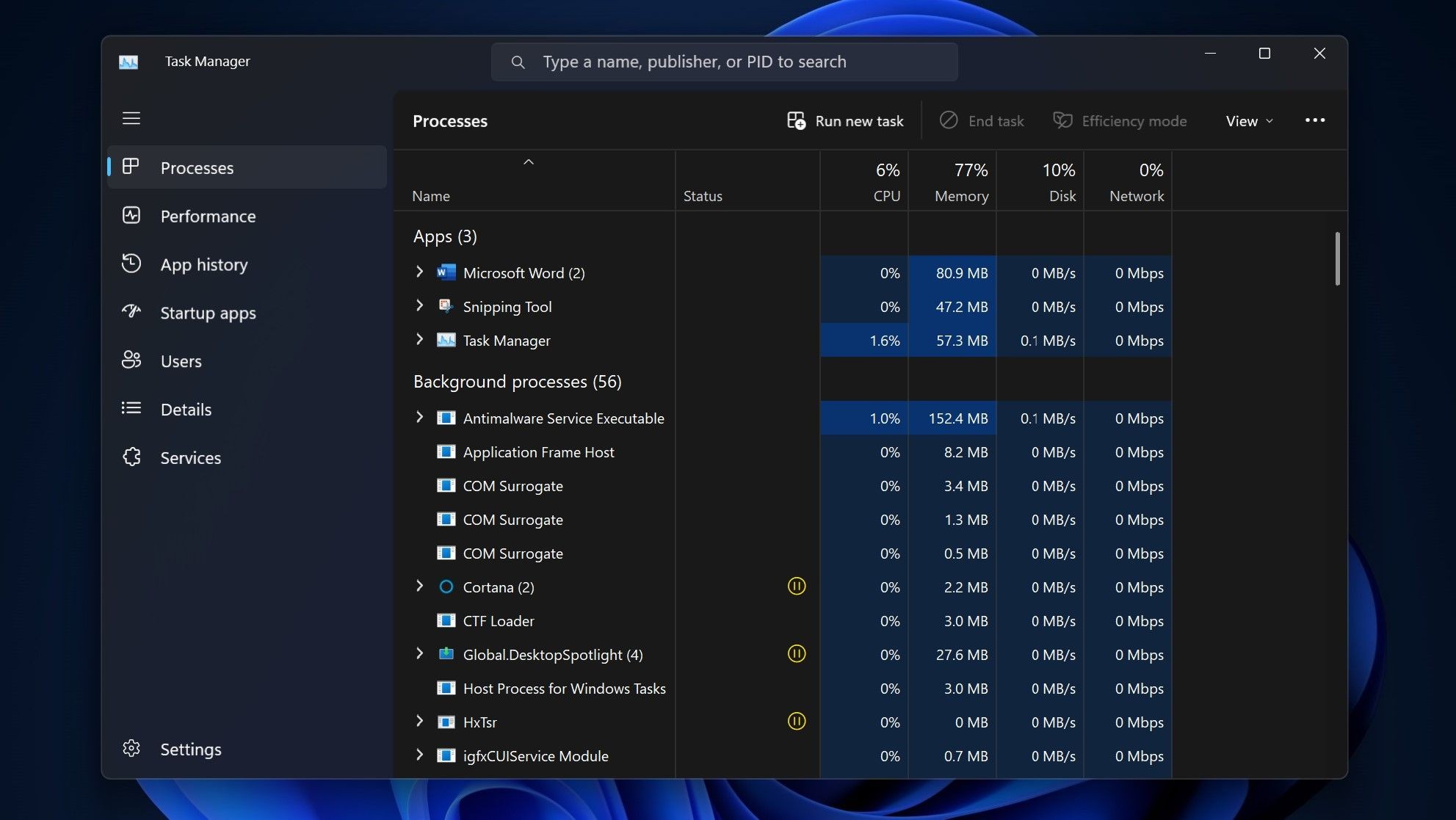This screenshot has width=1456, height=820.
Task: Click the Startup apps gauge icon
Action: coord(131,311)
